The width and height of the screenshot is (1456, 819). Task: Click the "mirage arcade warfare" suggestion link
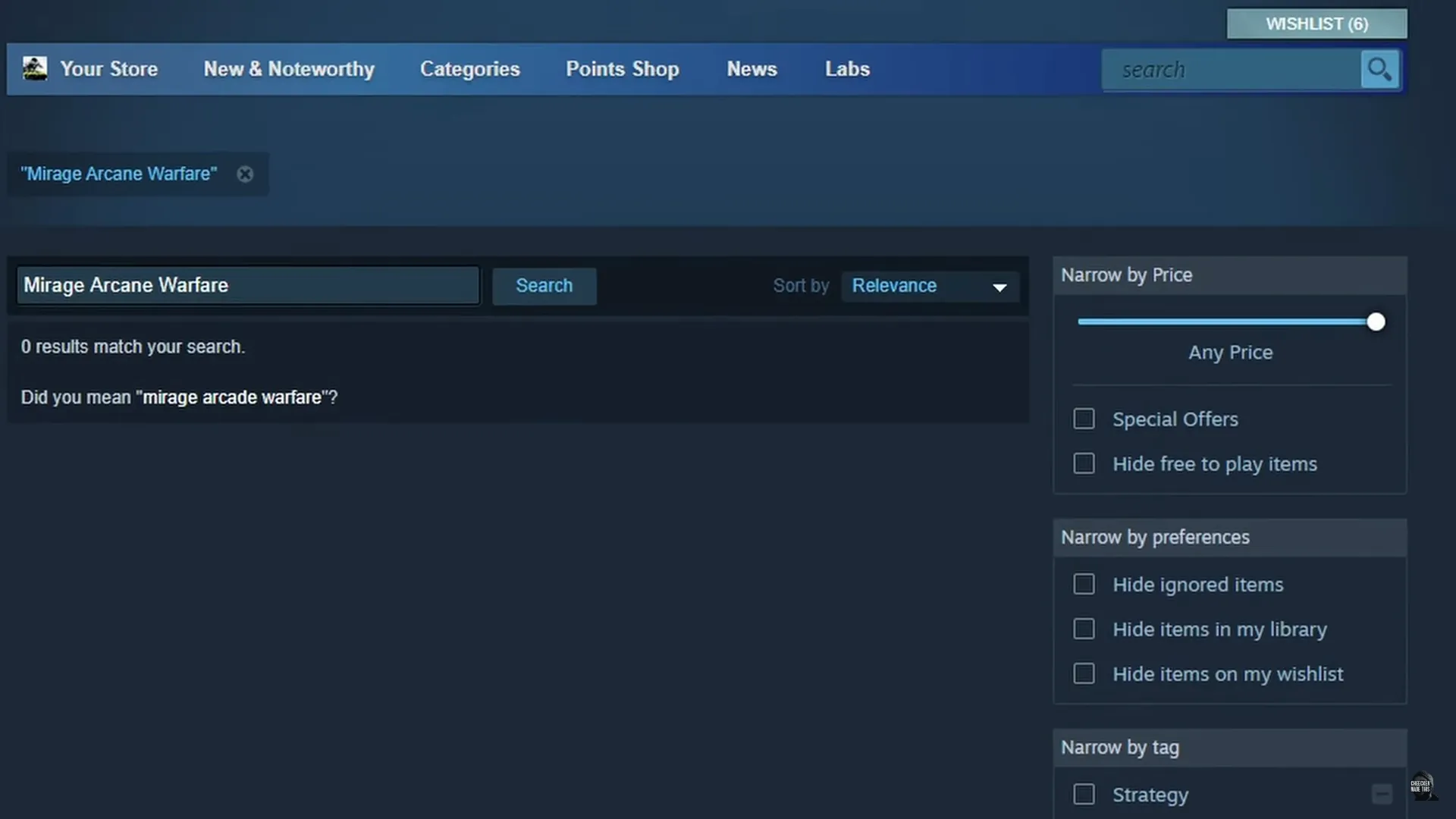(232, 397)
